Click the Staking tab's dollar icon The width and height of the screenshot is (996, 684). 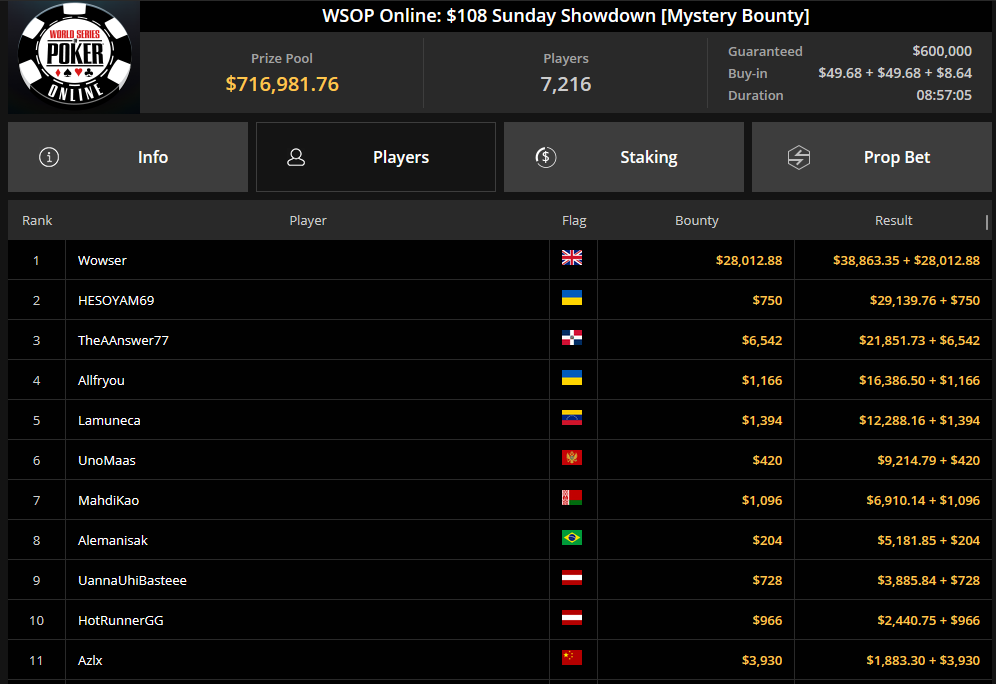pyautogui.click(x=546, y=157)
